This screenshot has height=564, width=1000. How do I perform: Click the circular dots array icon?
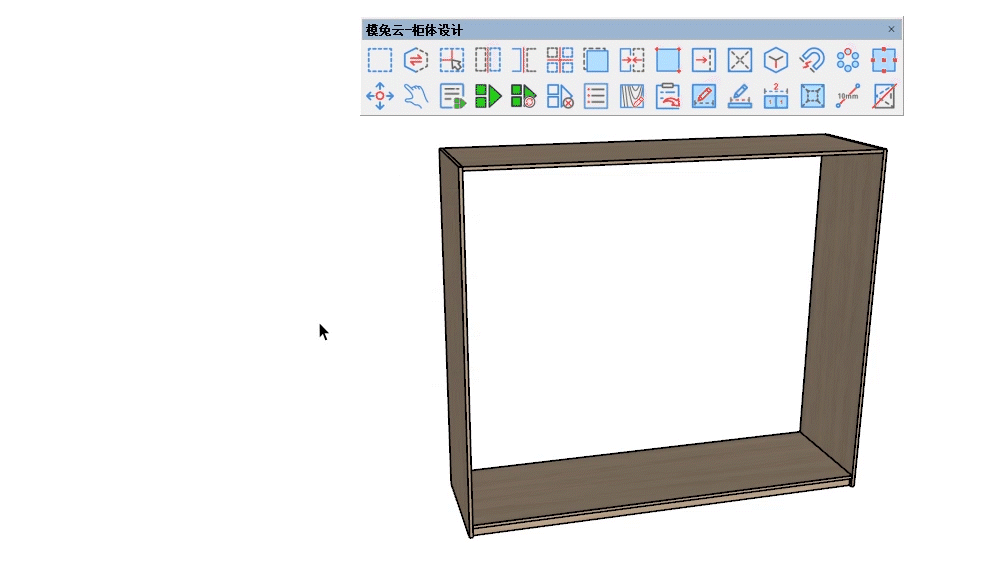pos(848,61)
